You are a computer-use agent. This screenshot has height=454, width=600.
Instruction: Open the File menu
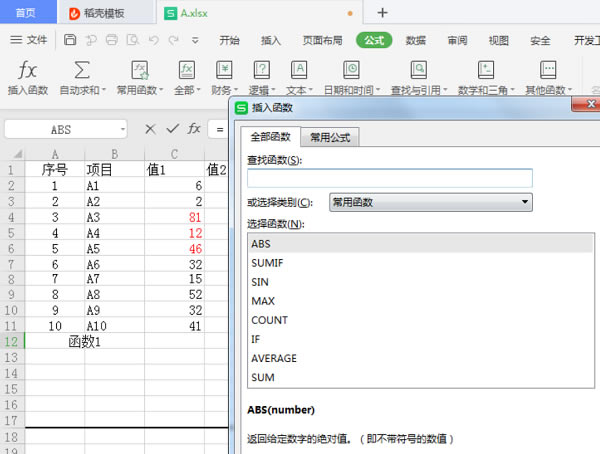(x=29, y=40)
